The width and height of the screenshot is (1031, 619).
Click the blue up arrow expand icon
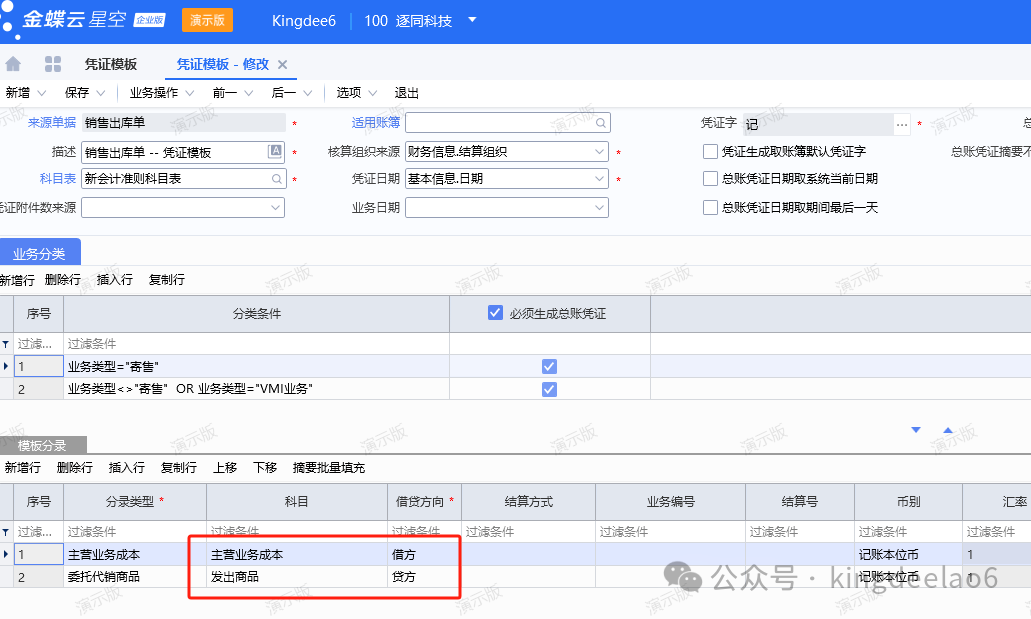pos(948,430)
